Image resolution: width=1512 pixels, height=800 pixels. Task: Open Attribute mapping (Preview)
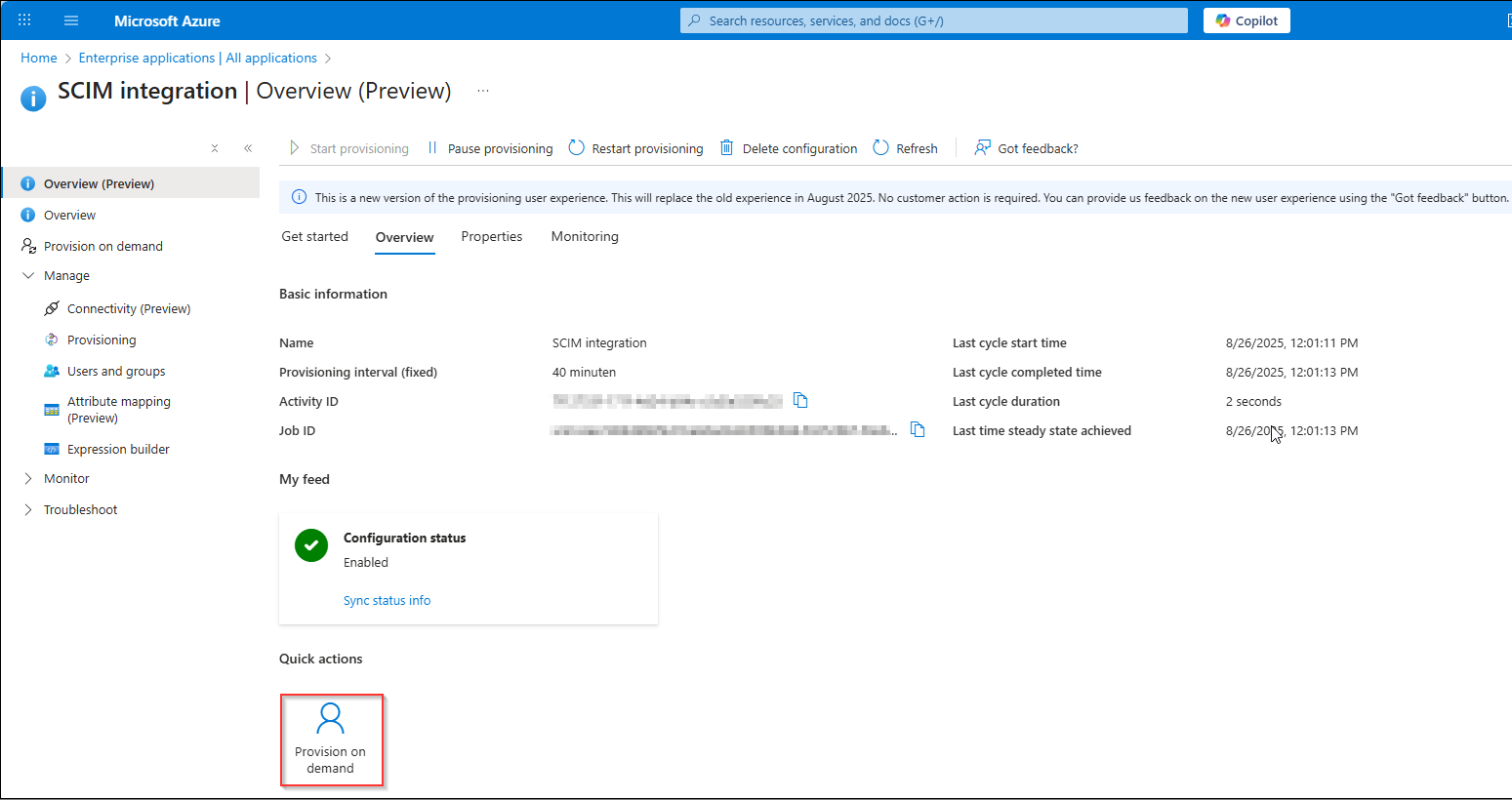tap(118, 410)
